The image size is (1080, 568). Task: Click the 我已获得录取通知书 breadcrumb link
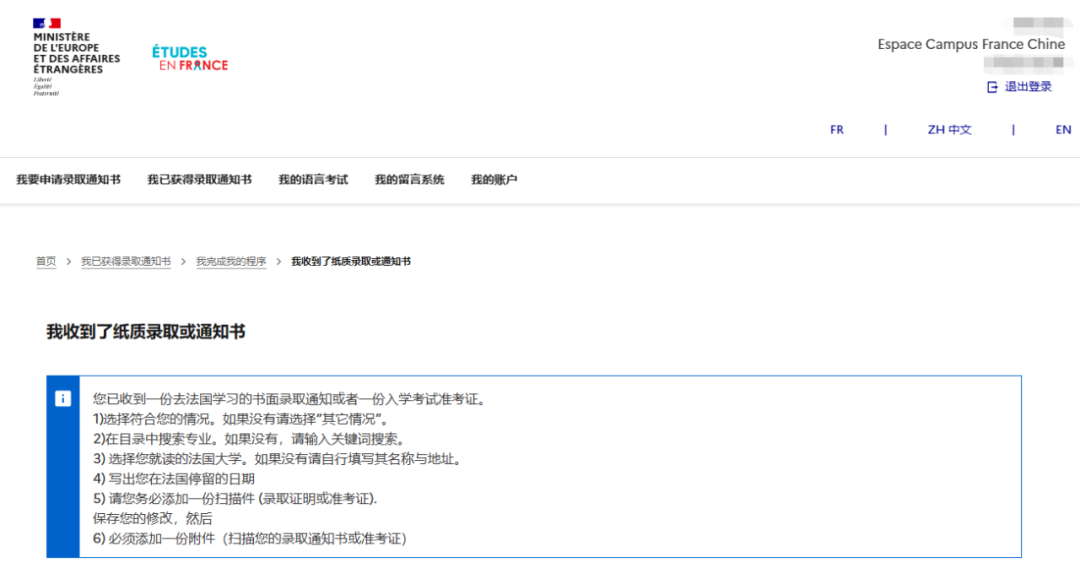[125, 262]
